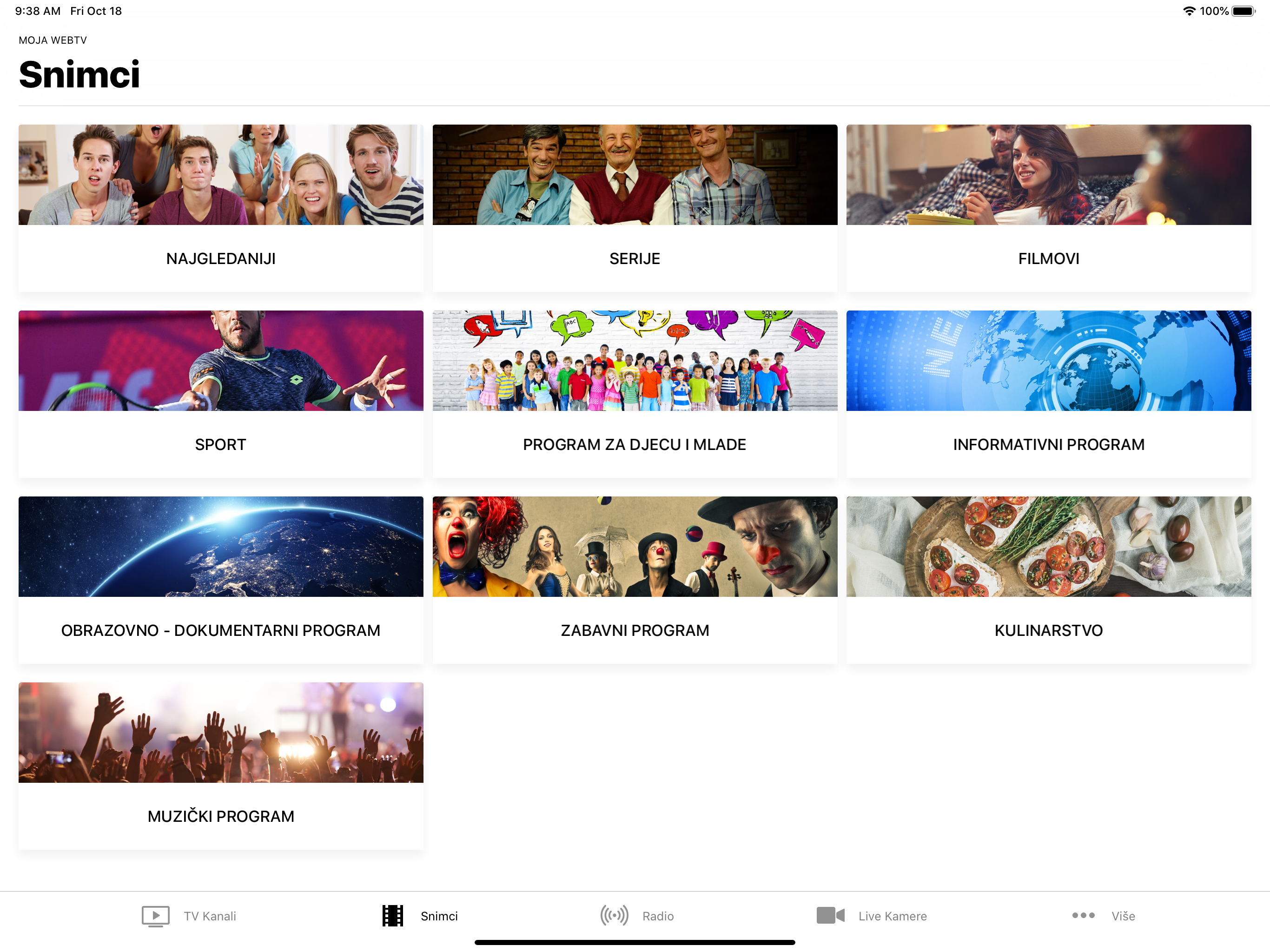Viewport: 1270px width, 952px height.
Task: Choose OBRAZOVNO - DOKUMENTARNI PROGRAM label
Action: coord(221,631)
